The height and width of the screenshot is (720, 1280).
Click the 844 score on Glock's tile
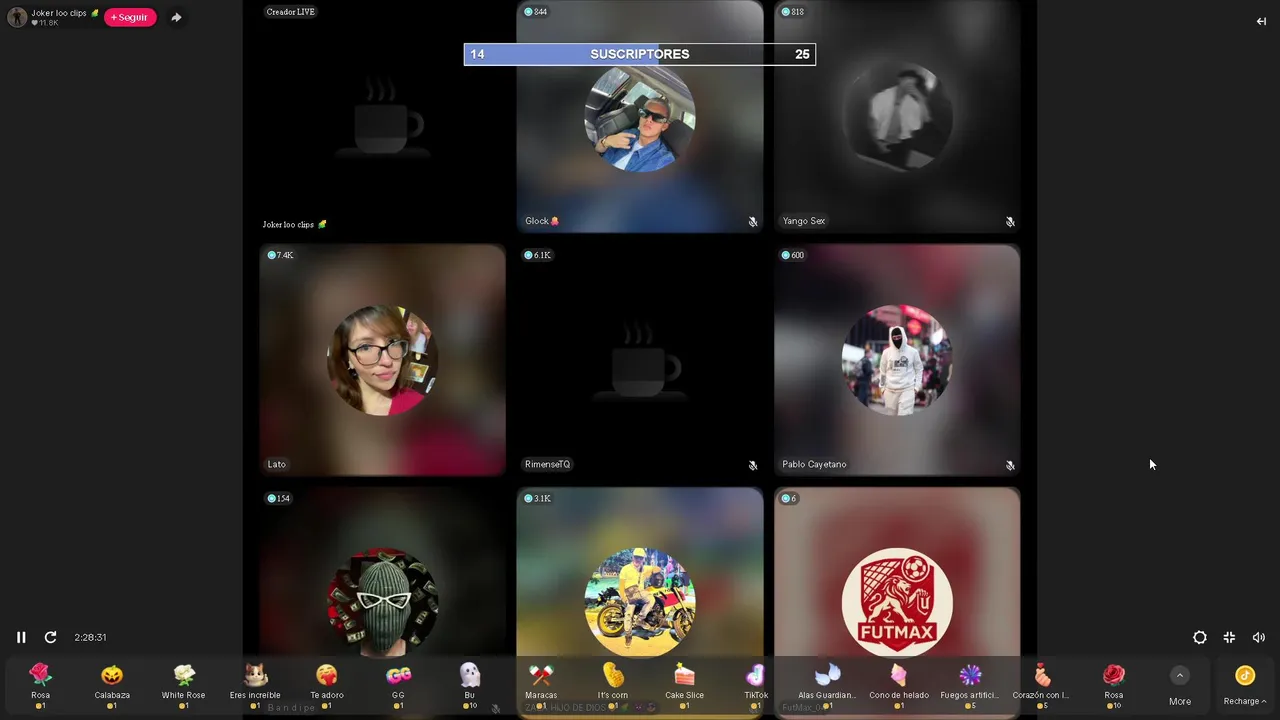[x=536, y=12]
